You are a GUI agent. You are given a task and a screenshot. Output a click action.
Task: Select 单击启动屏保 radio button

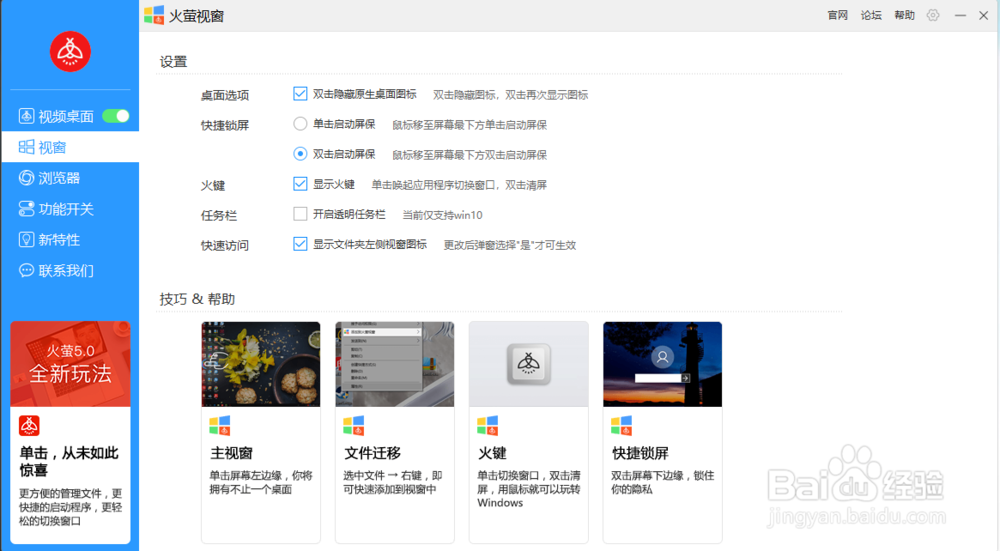point(300,124)
